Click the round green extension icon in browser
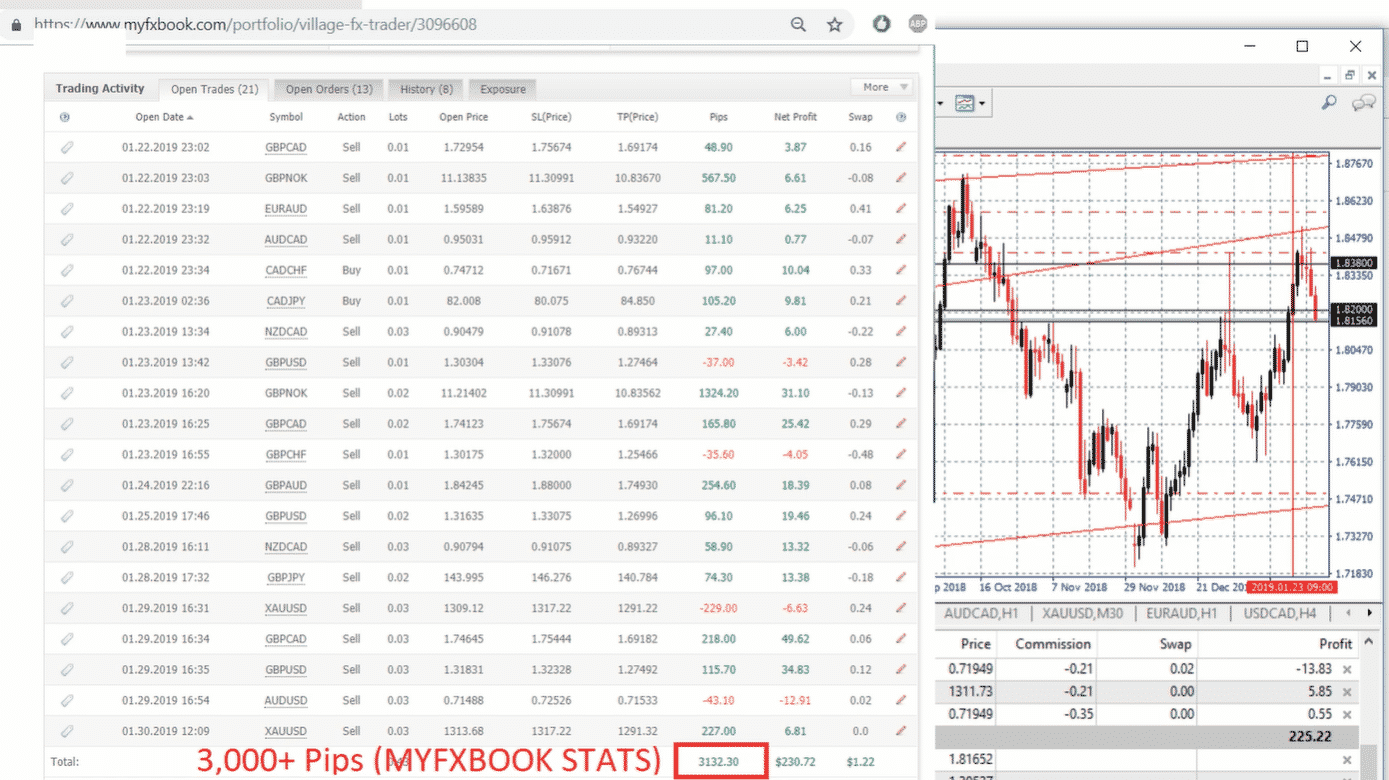The image size is (1389, 780). point(881,24)
